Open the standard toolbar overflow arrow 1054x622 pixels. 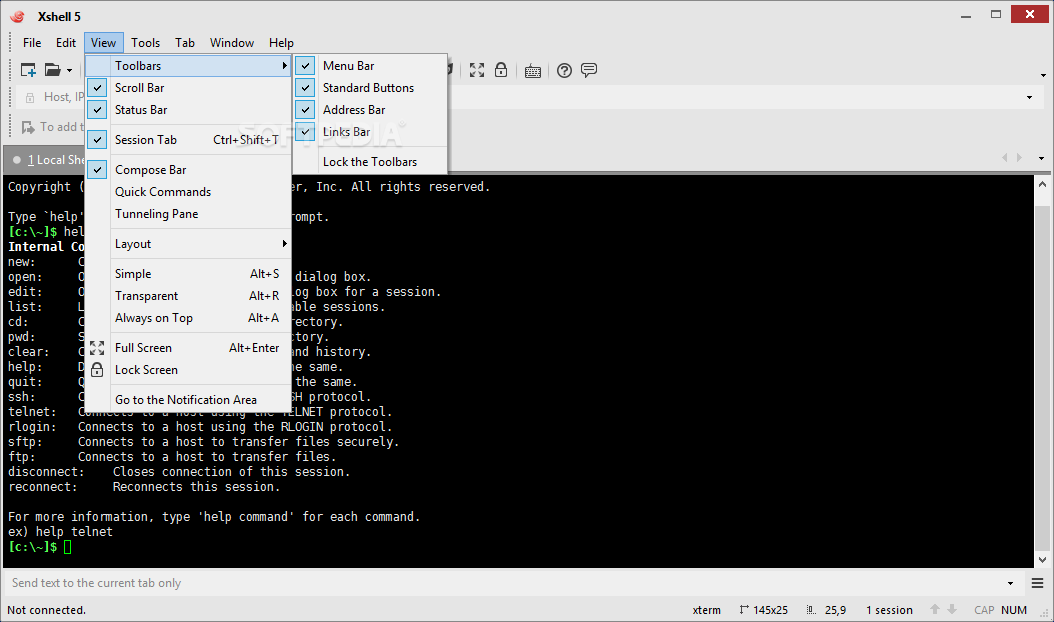coord(1043,75)
